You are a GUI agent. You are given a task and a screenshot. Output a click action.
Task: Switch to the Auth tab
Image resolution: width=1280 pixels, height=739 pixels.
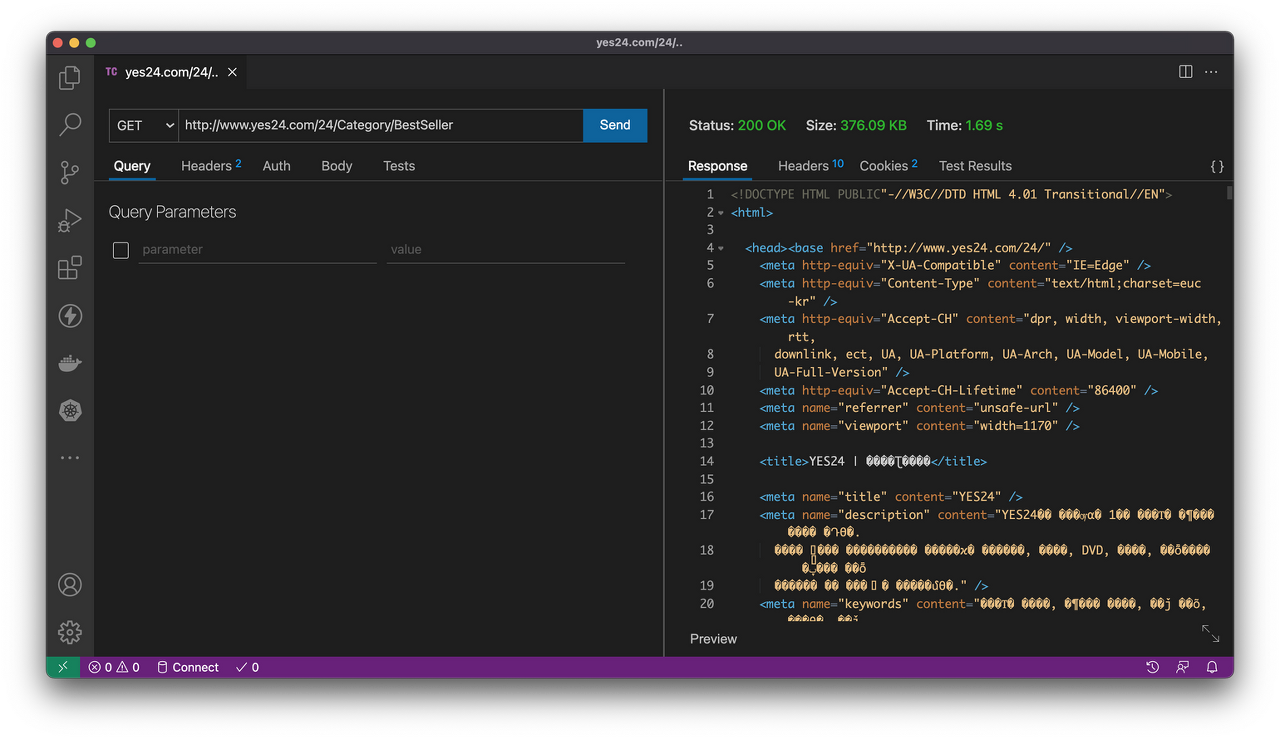pos(277,166)
